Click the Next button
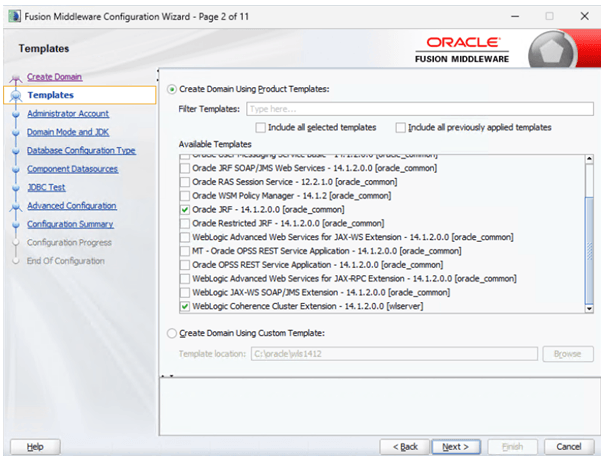601x456 pixels. (456, 447)
